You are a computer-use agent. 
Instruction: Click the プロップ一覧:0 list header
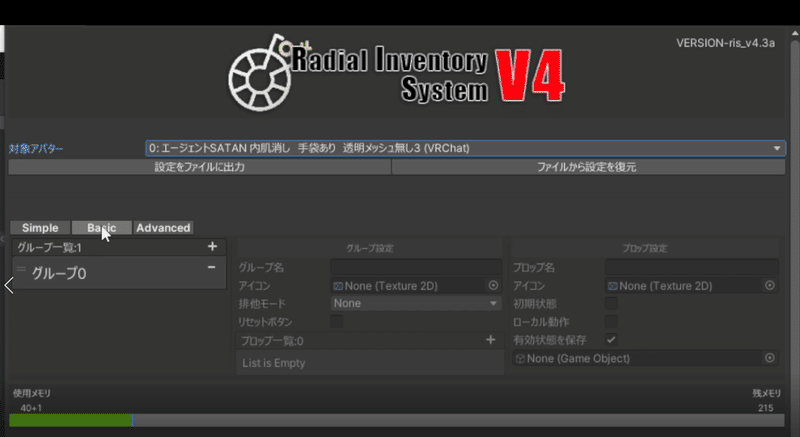[370, 341]
